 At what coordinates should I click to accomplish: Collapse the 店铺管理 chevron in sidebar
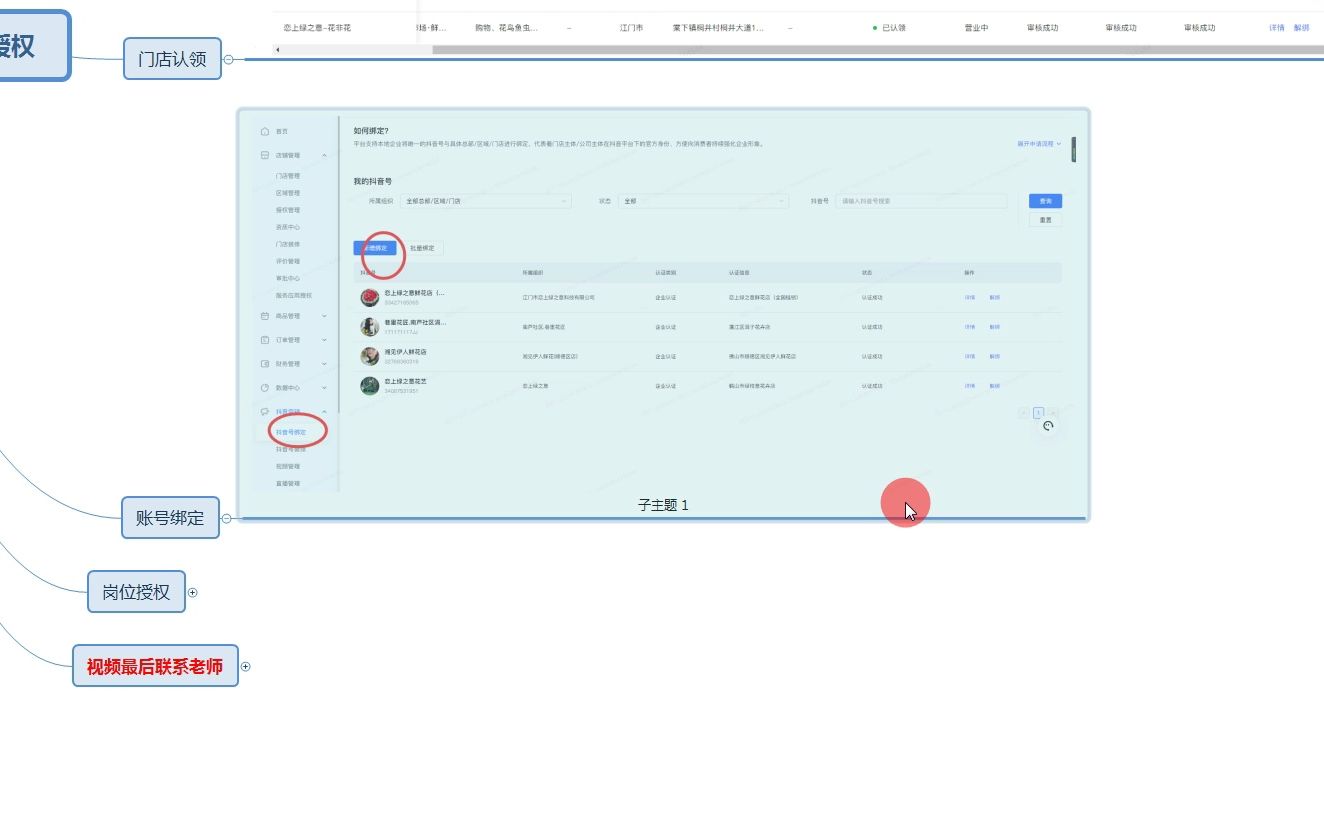click(324, 155)
